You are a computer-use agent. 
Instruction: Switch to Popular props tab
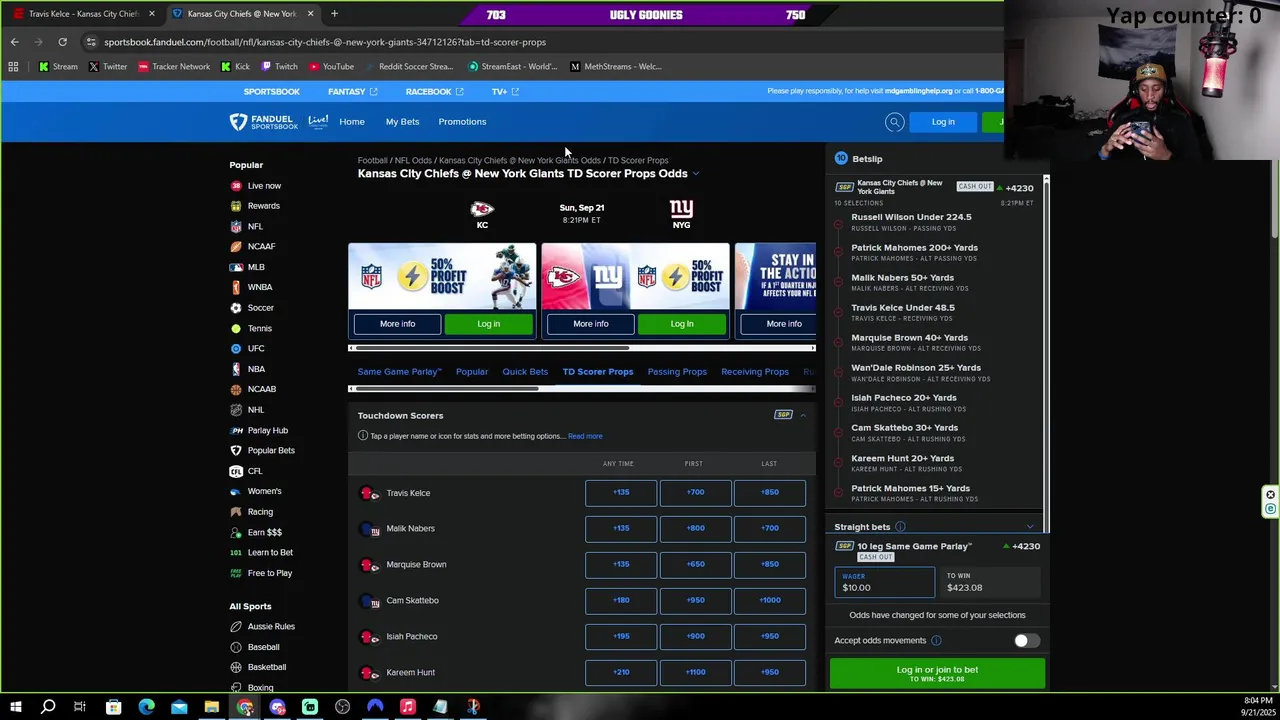tap(472, 372)
